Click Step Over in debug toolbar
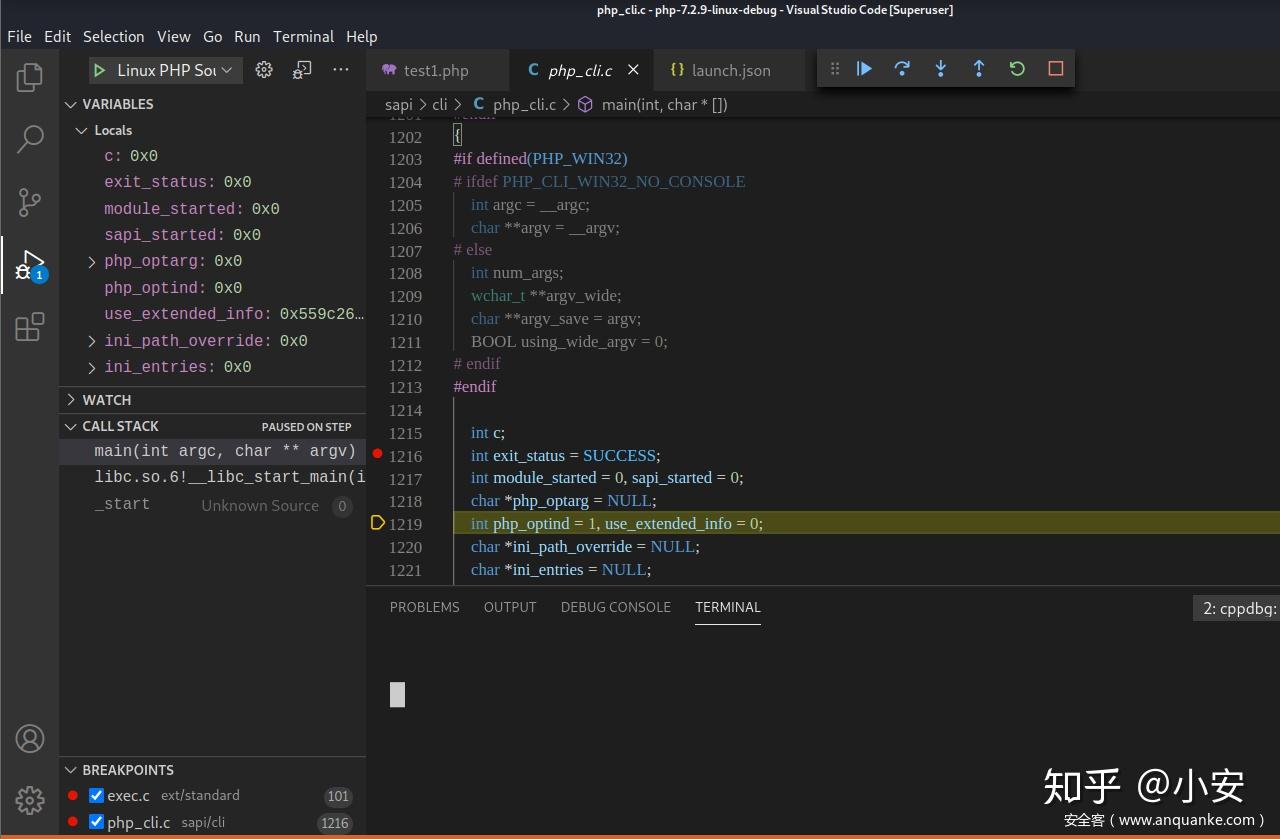Viewport: 1280px width, 839px height. coord(902,69)
